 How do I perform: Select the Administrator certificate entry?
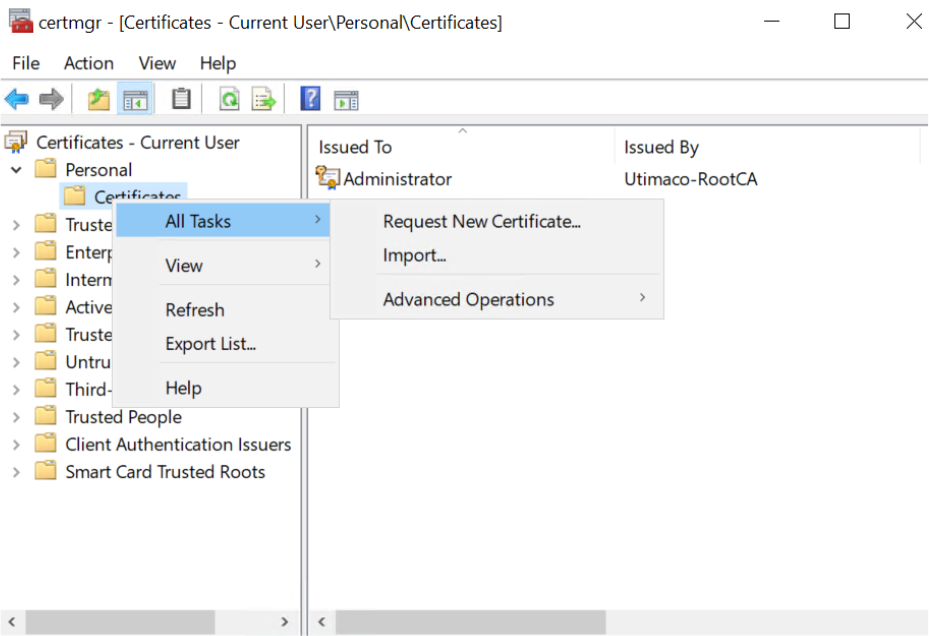(397, 179)
